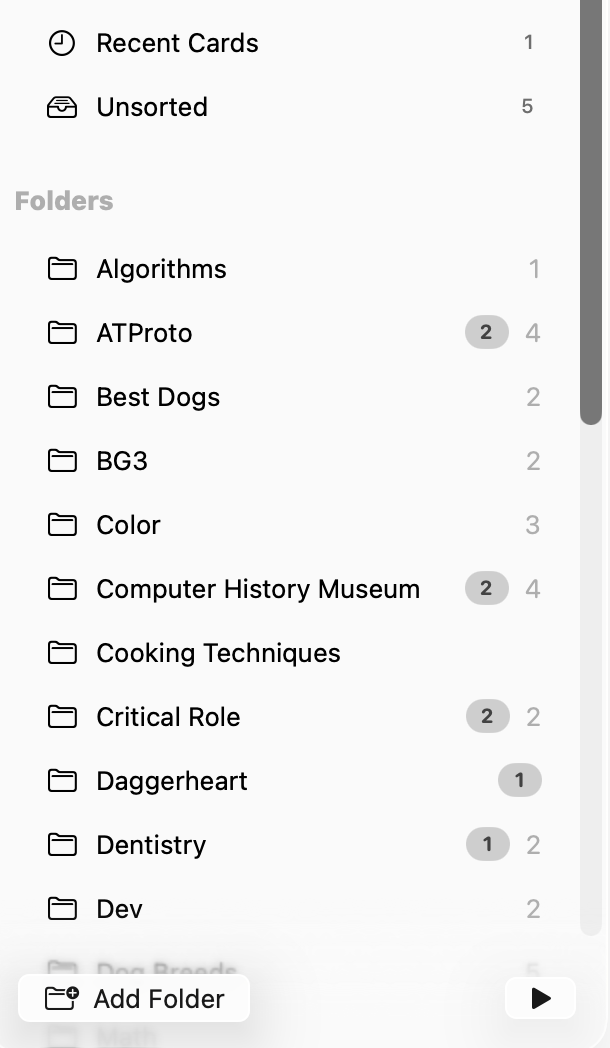Open the Dentistry folder
610x1048 pixels.
click(151, 845)
